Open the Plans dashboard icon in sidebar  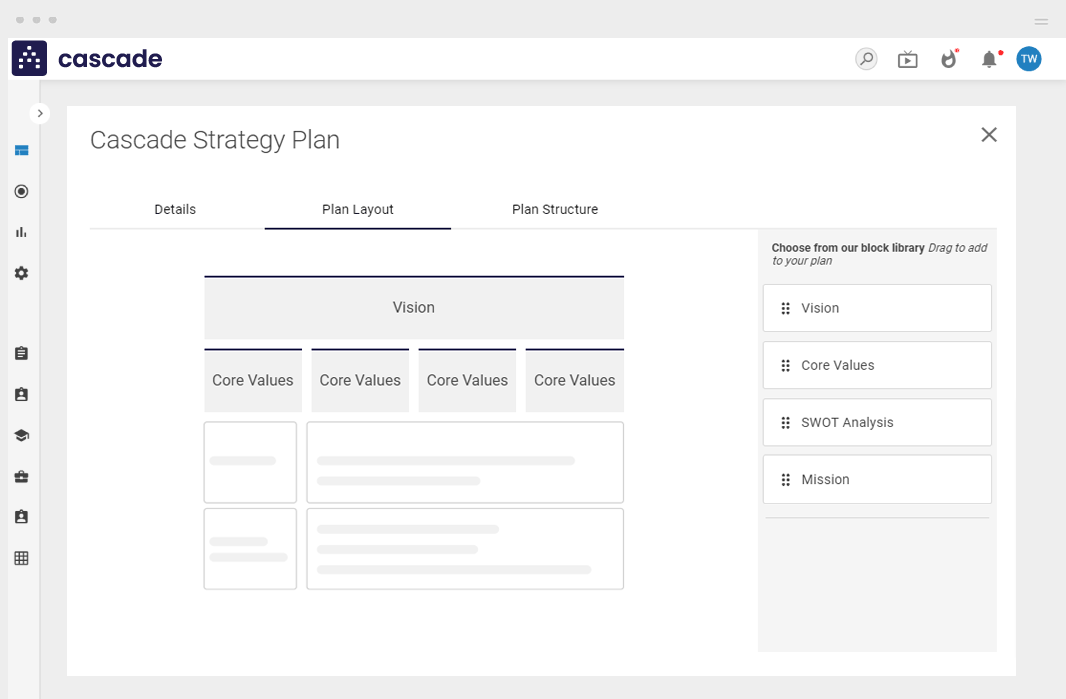tap(21, 150)
